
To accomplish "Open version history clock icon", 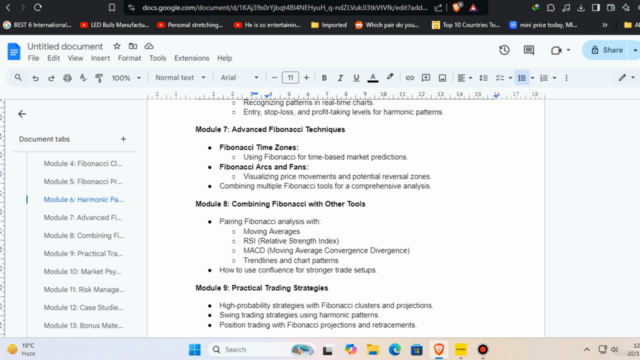I will [504, 50].
